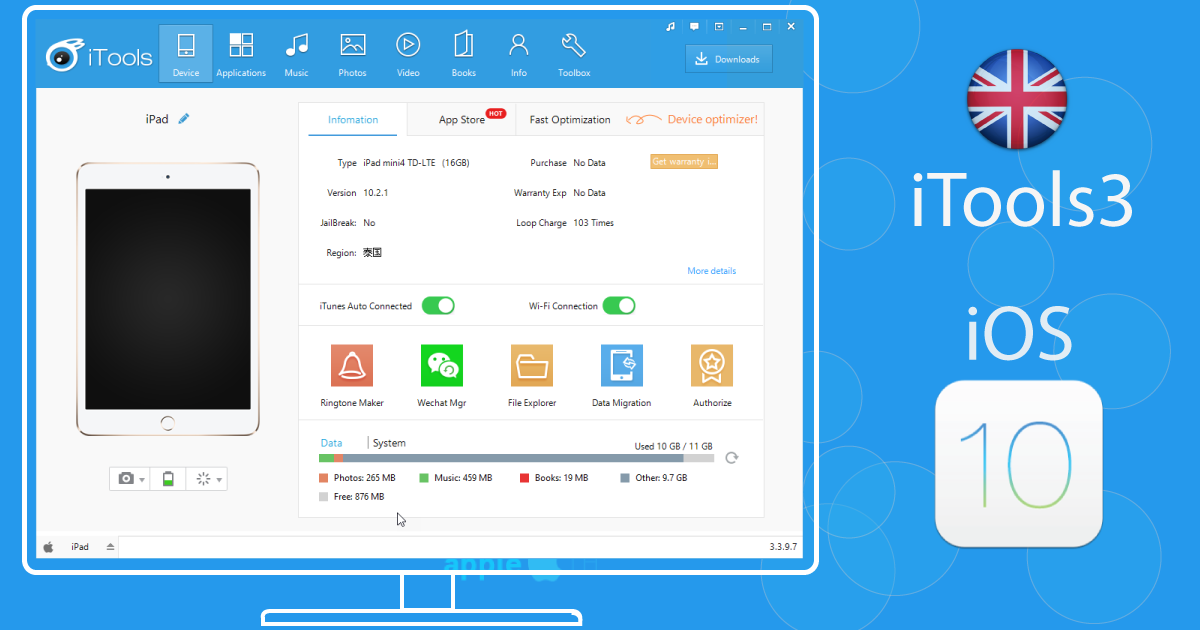Click iPad mini4 TD-LTE (16GB) type text
This screenshot has height=630, width=1200.
click(416, 162)
